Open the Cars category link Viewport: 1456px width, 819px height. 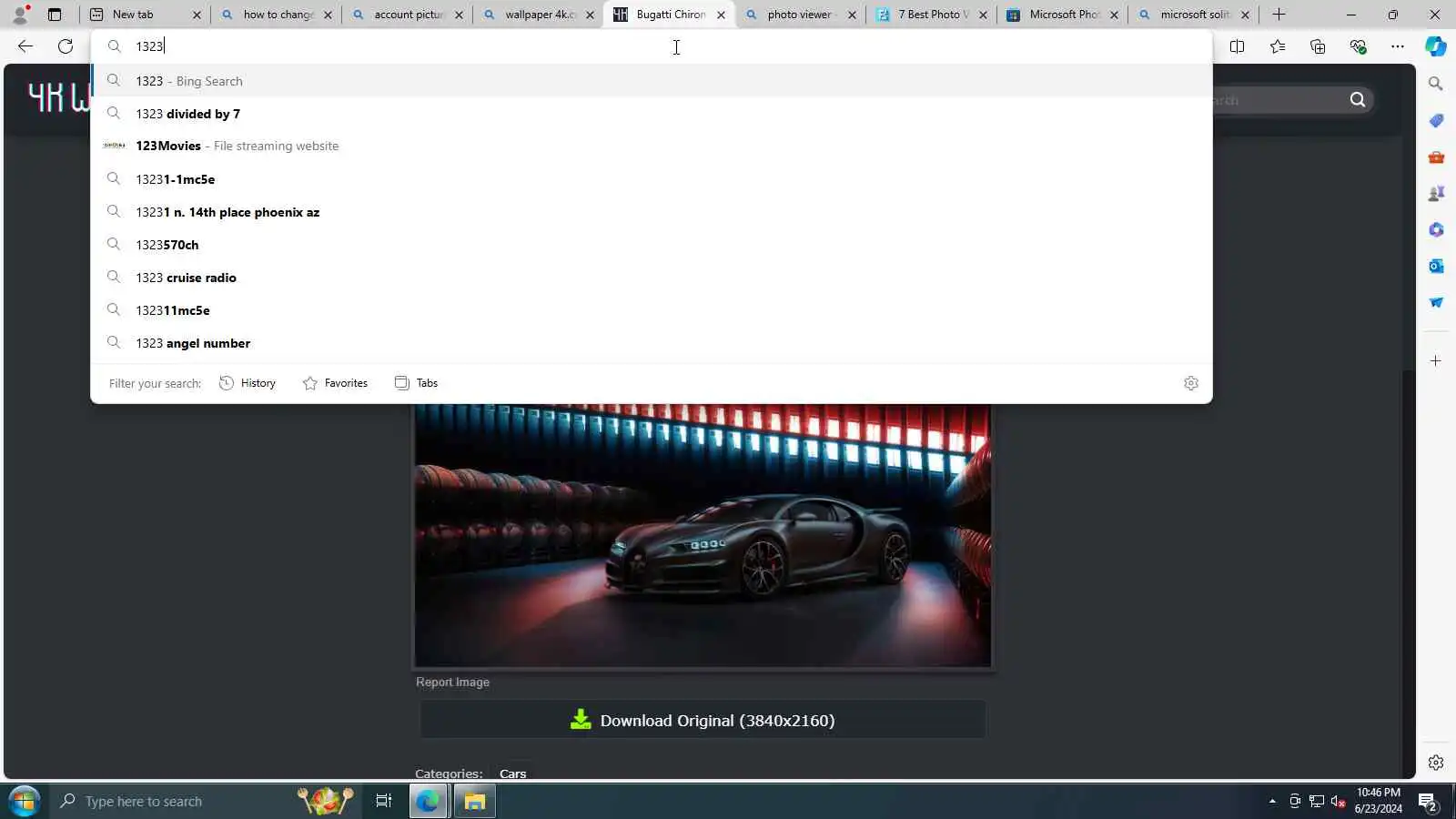click(512, 773)
